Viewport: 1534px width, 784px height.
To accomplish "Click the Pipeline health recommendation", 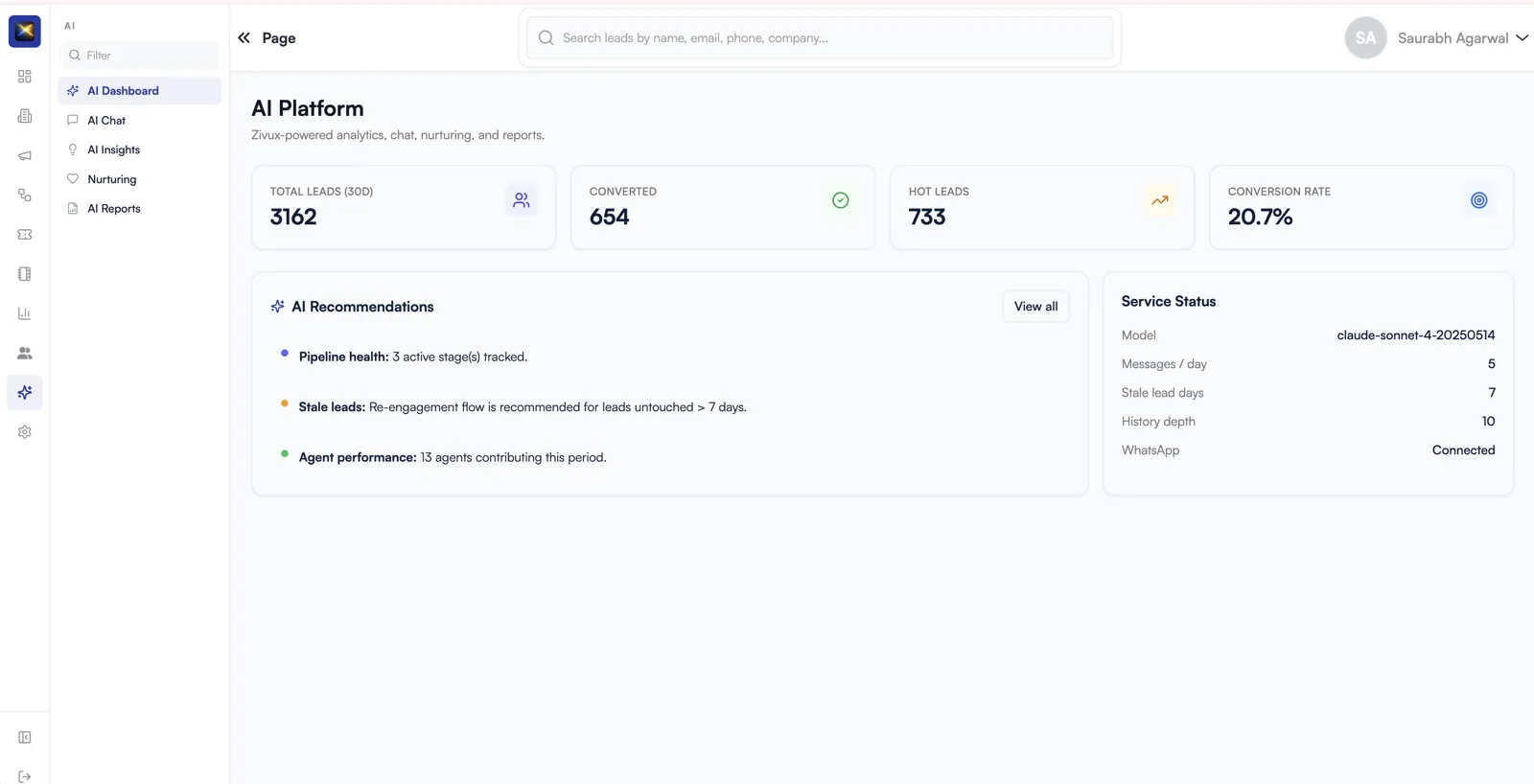I will 413,357.
